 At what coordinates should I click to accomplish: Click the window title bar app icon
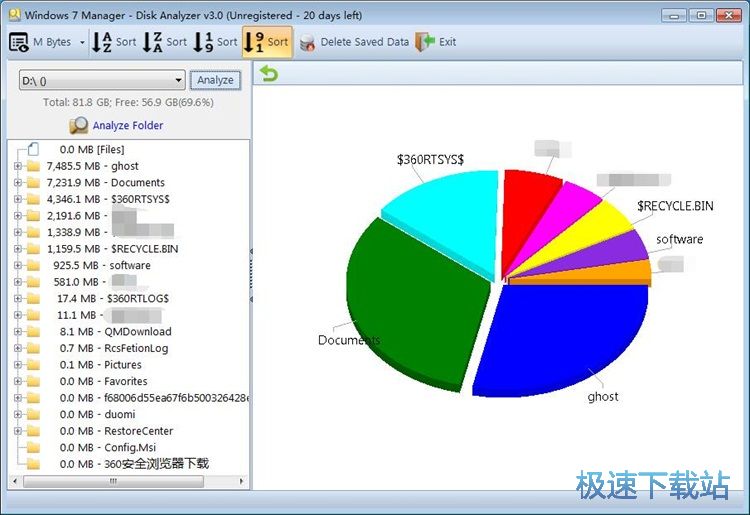click(14, 15)
